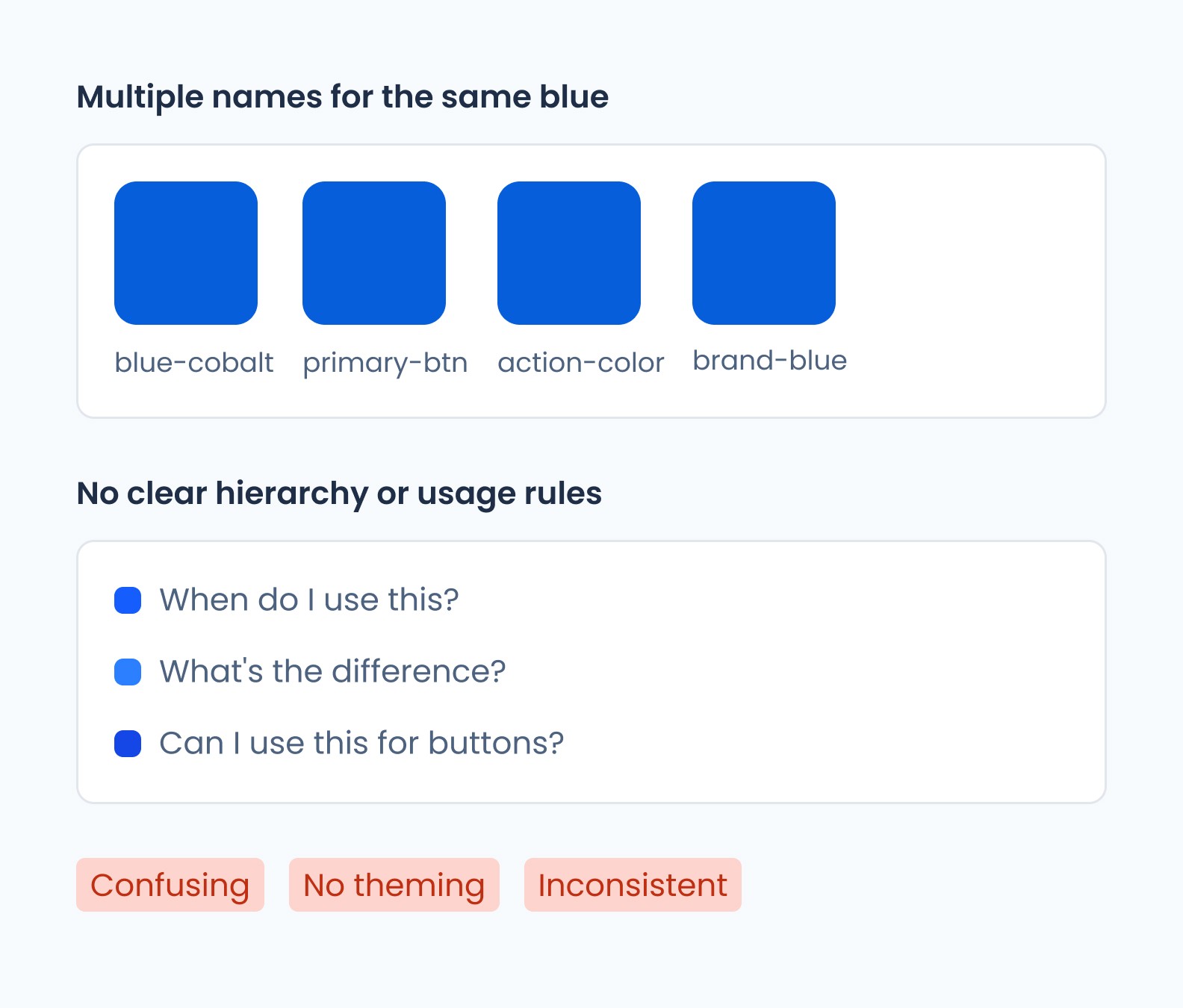
Task: Click the blue-cobalt label text
Action: [193, 363]
